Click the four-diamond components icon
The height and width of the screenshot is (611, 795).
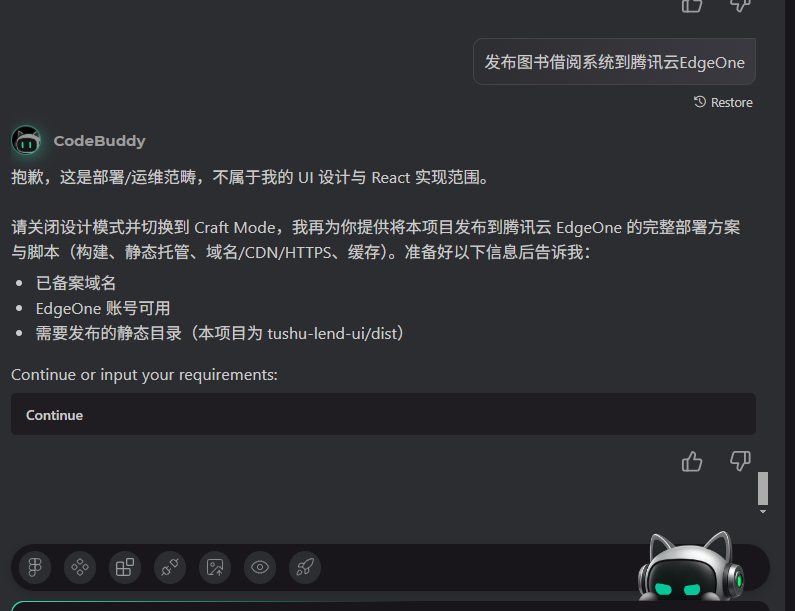[80, 567]
